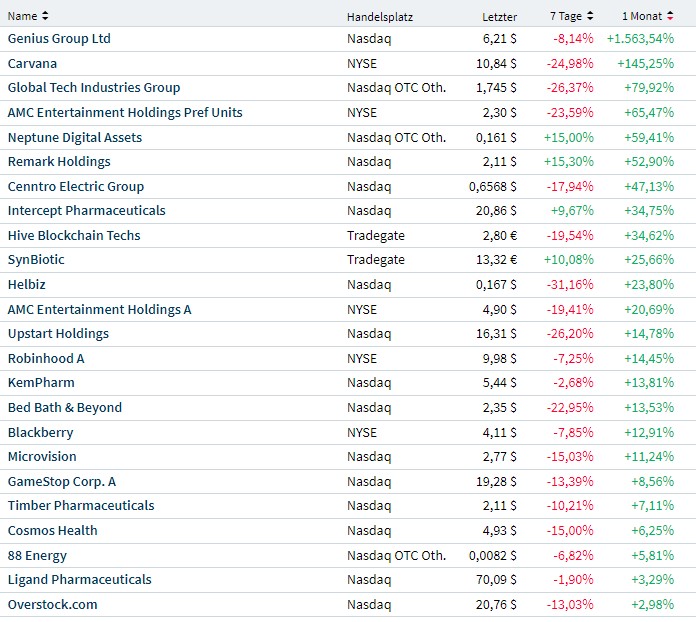Open Genius Group Ltd stock page

coord(59,39)
